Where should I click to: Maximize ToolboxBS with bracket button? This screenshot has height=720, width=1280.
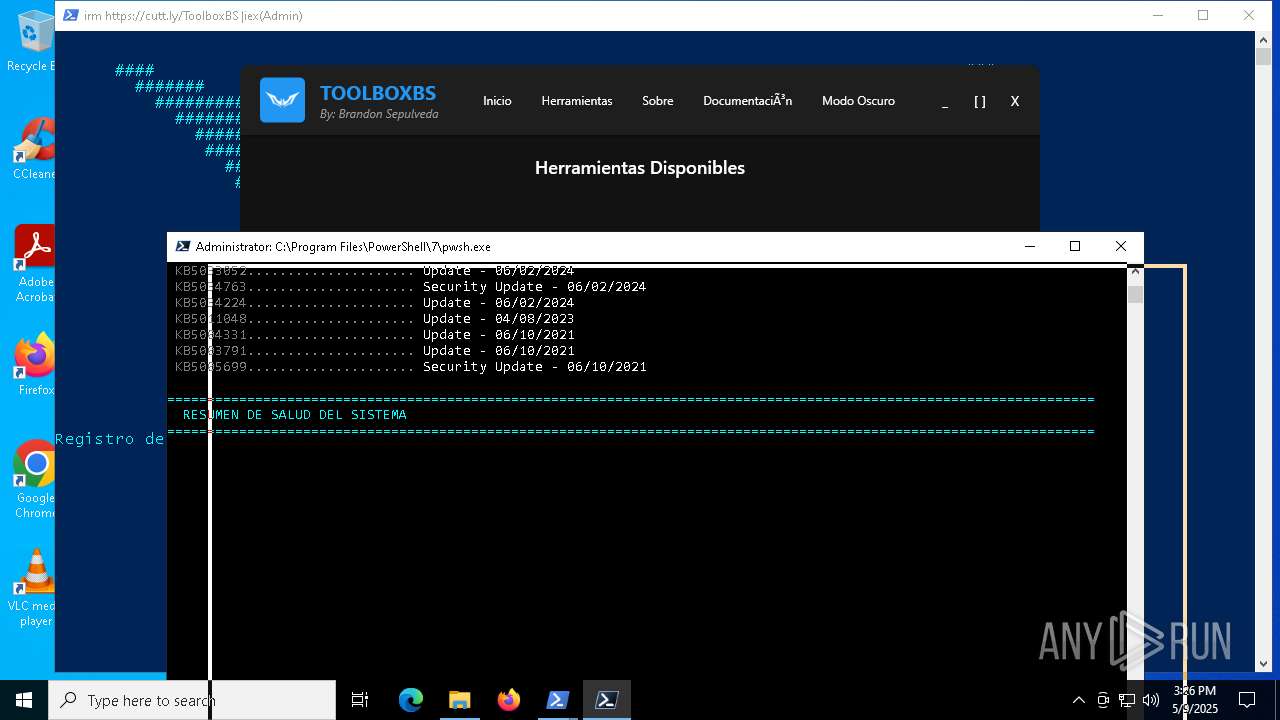point(980,101)
